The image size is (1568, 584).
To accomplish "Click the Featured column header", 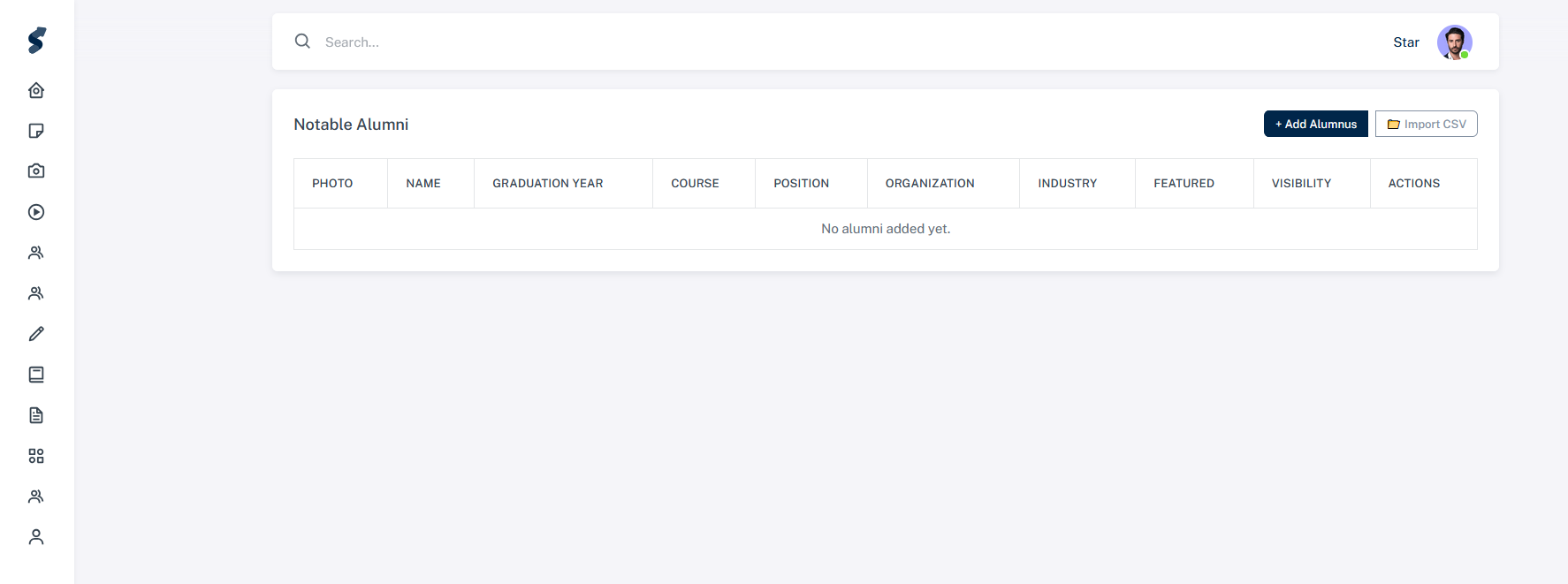I will point(1184,184).
